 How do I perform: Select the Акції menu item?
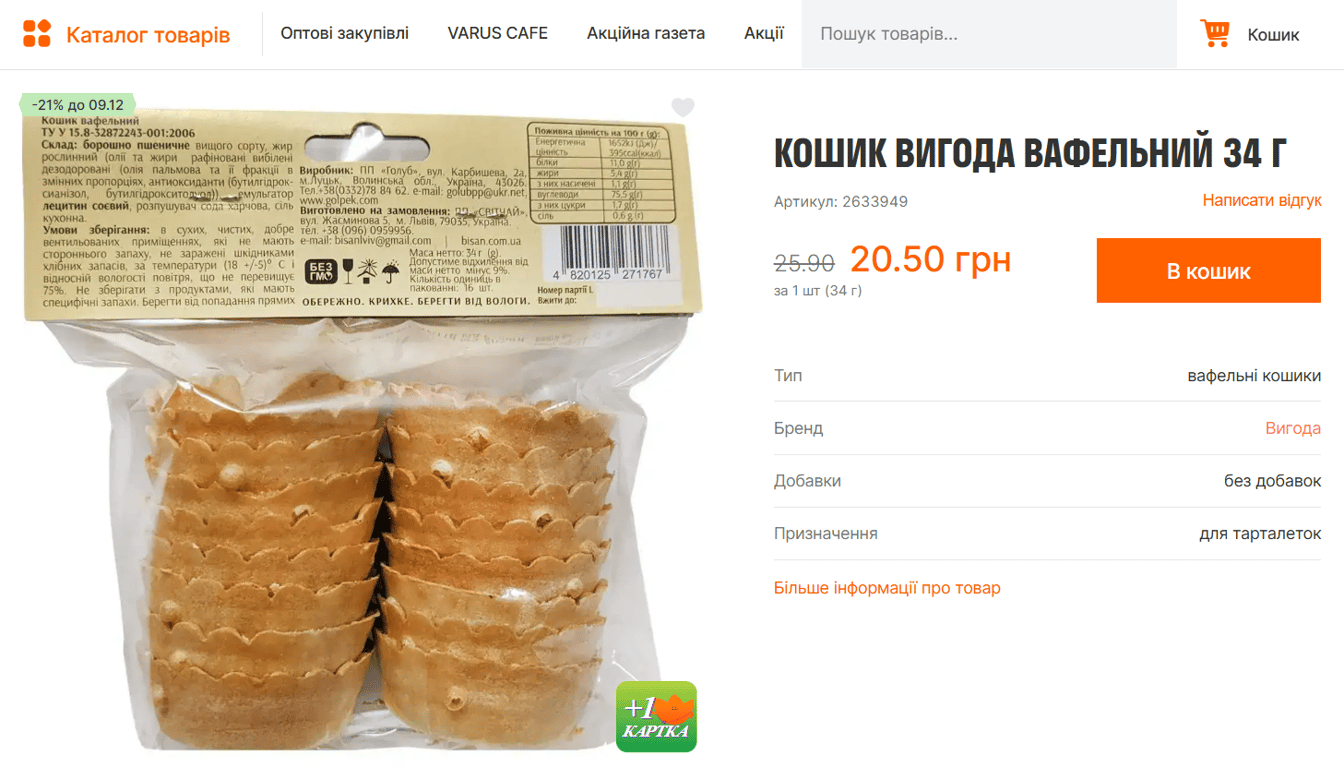[x=764, y=33]
